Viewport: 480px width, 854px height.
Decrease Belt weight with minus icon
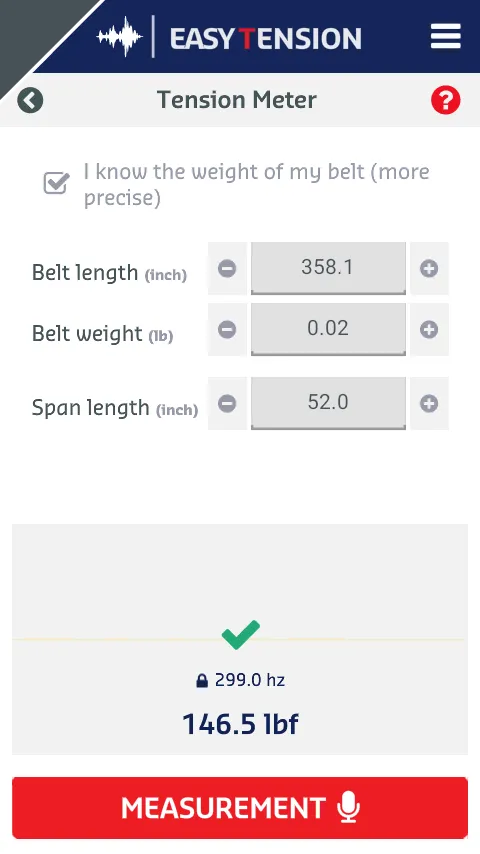click(x=227, y=330)
